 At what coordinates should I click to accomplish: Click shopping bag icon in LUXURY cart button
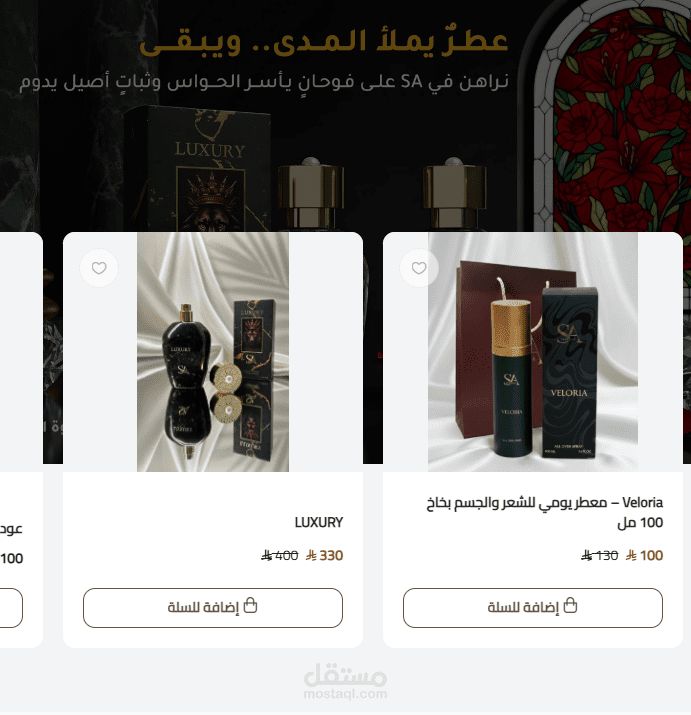250,606
